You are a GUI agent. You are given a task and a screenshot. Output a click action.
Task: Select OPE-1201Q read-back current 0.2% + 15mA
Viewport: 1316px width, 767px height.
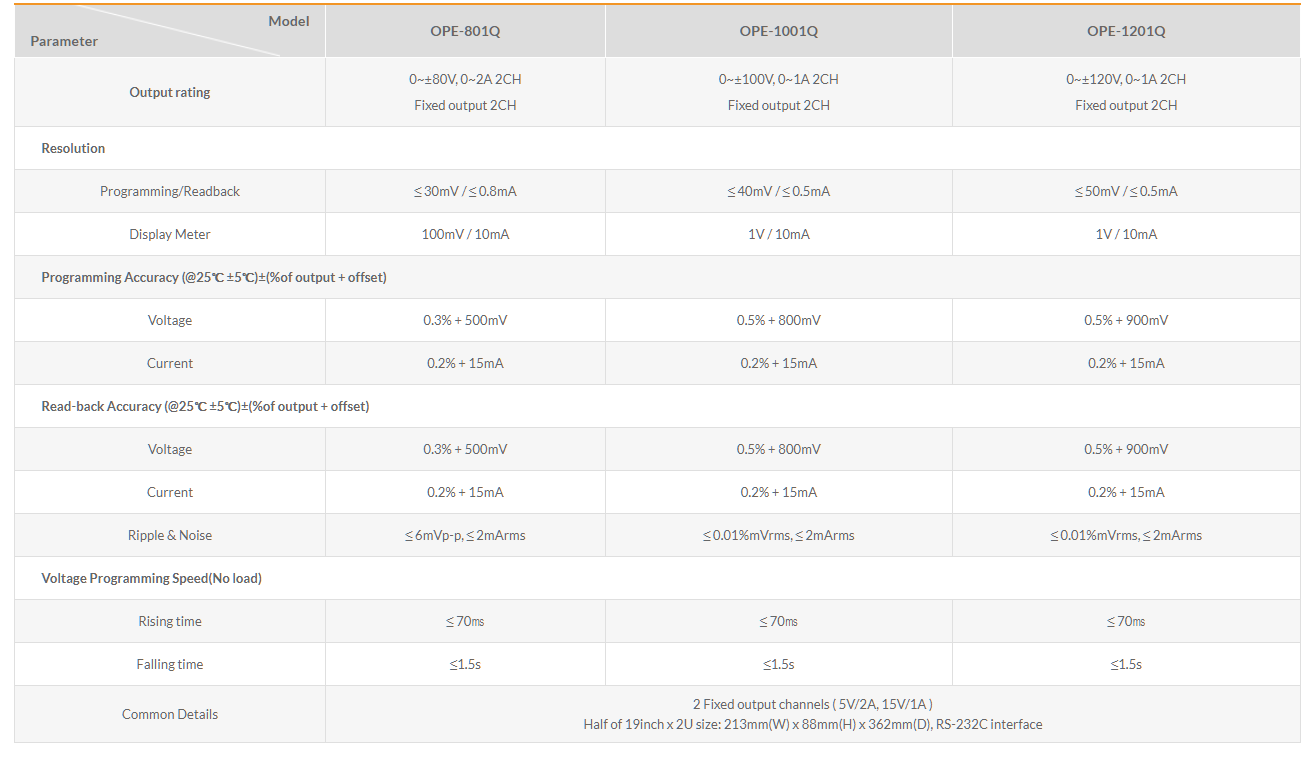pos(1126,492)
